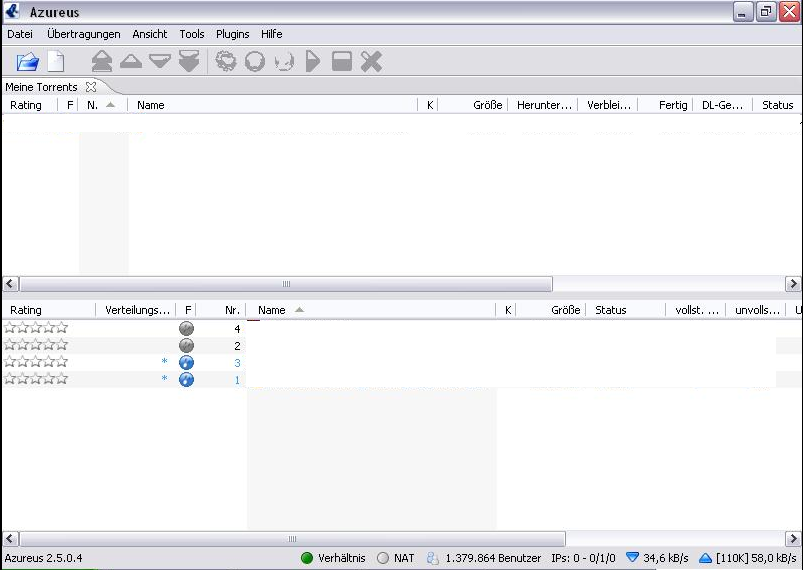Sort upper table by Rating column
This screenshot has height=570, width=805.
31,105
